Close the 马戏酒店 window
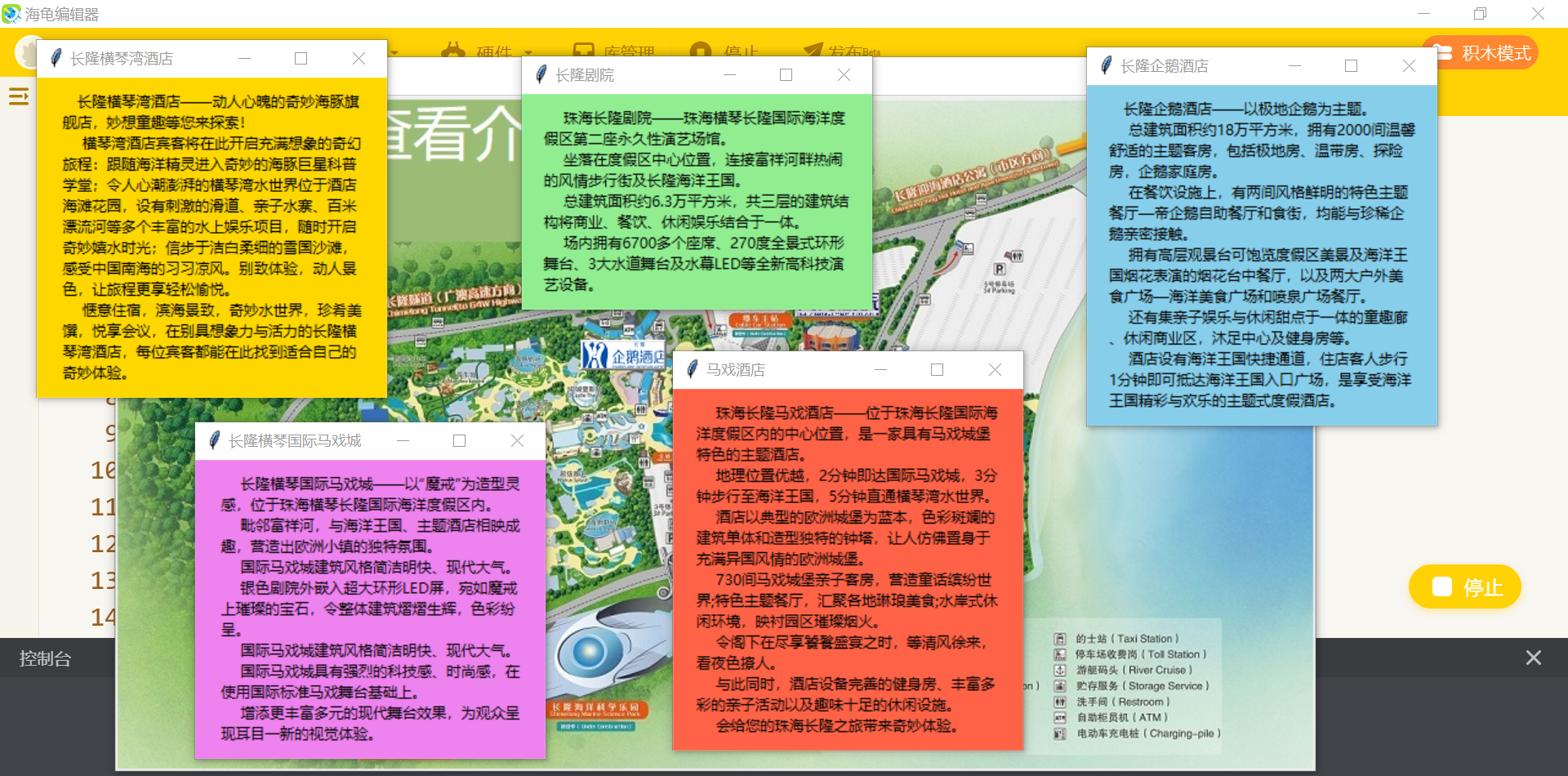Screen dimensions: 1568x776 (995, 370)
